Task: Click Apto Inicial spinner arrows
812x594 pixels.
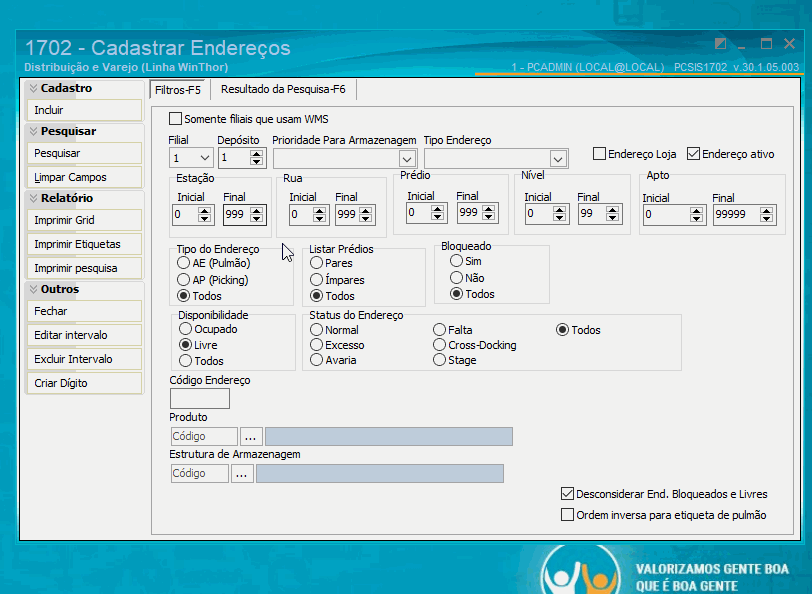Action: pos(697,214)
